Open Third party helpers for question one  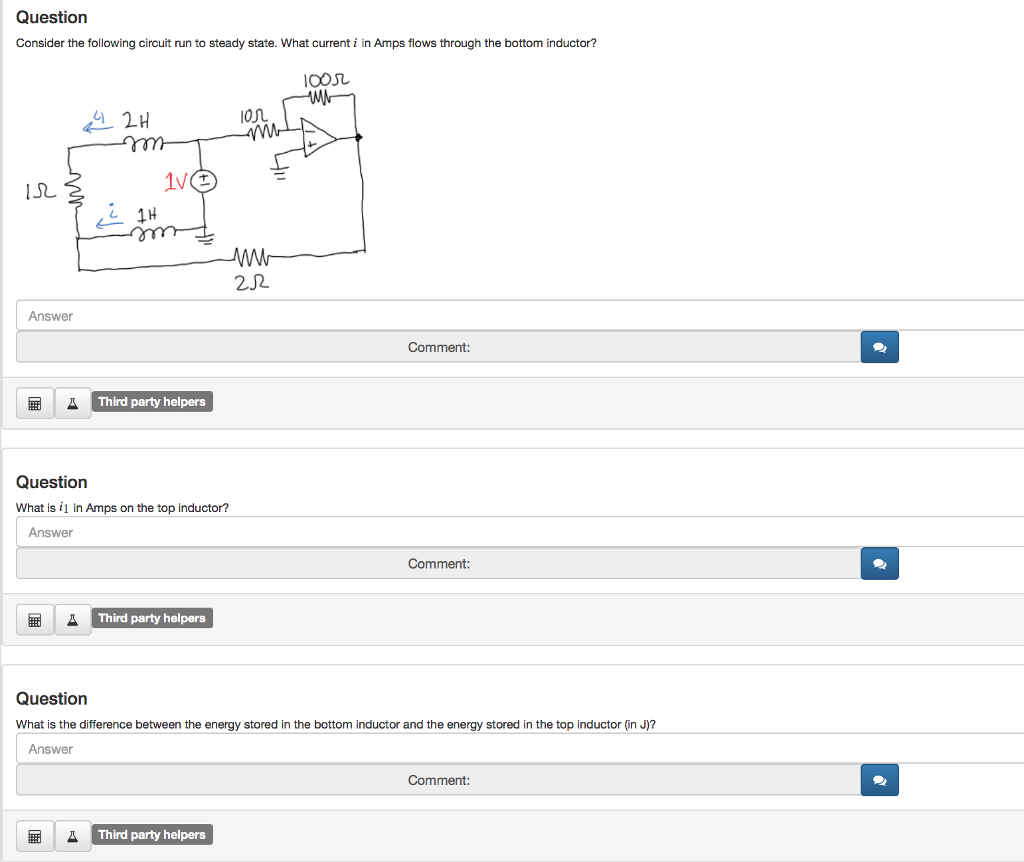click(x=152, y=401)
